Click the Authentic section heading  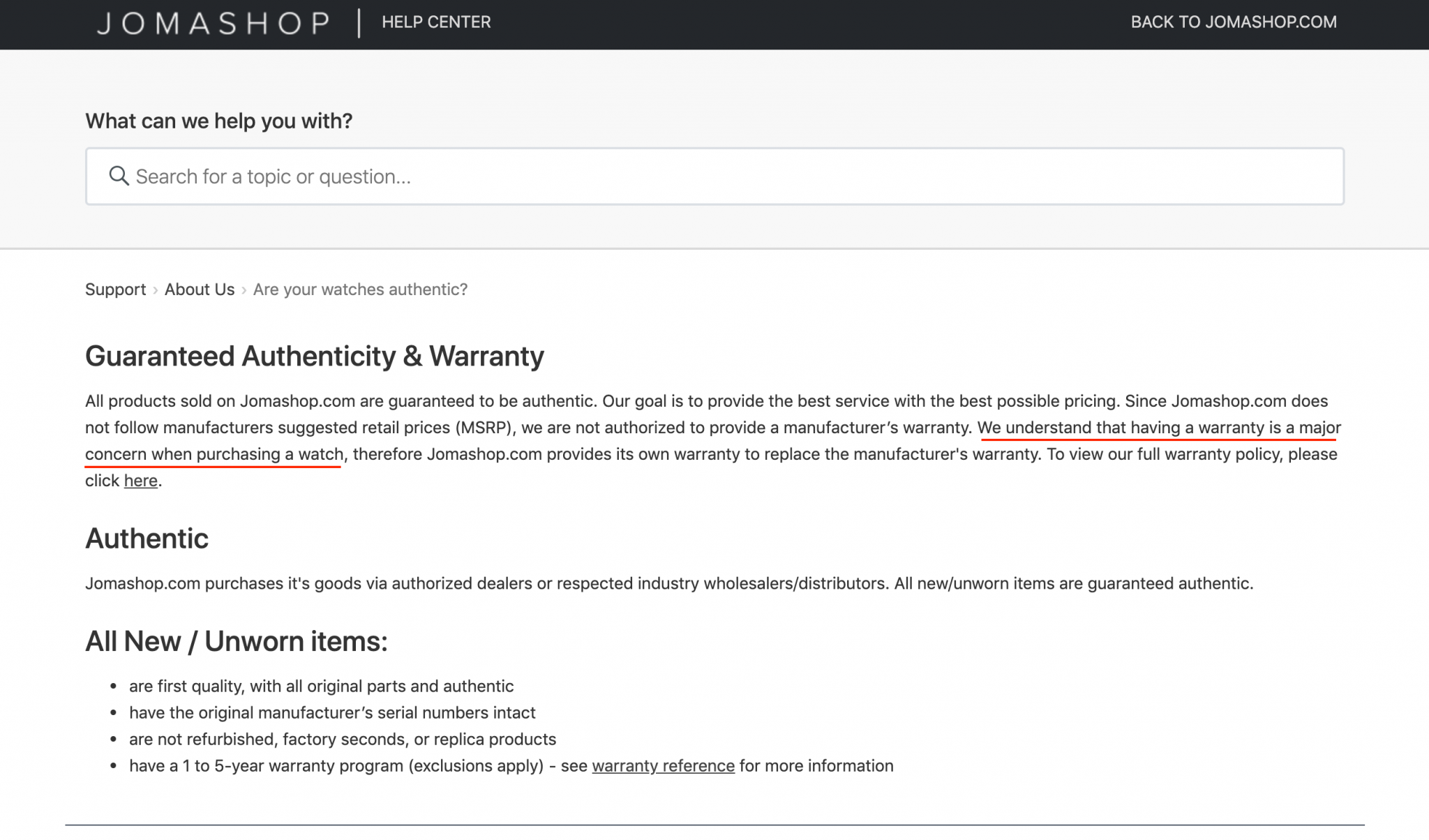(x=147, y=538)
